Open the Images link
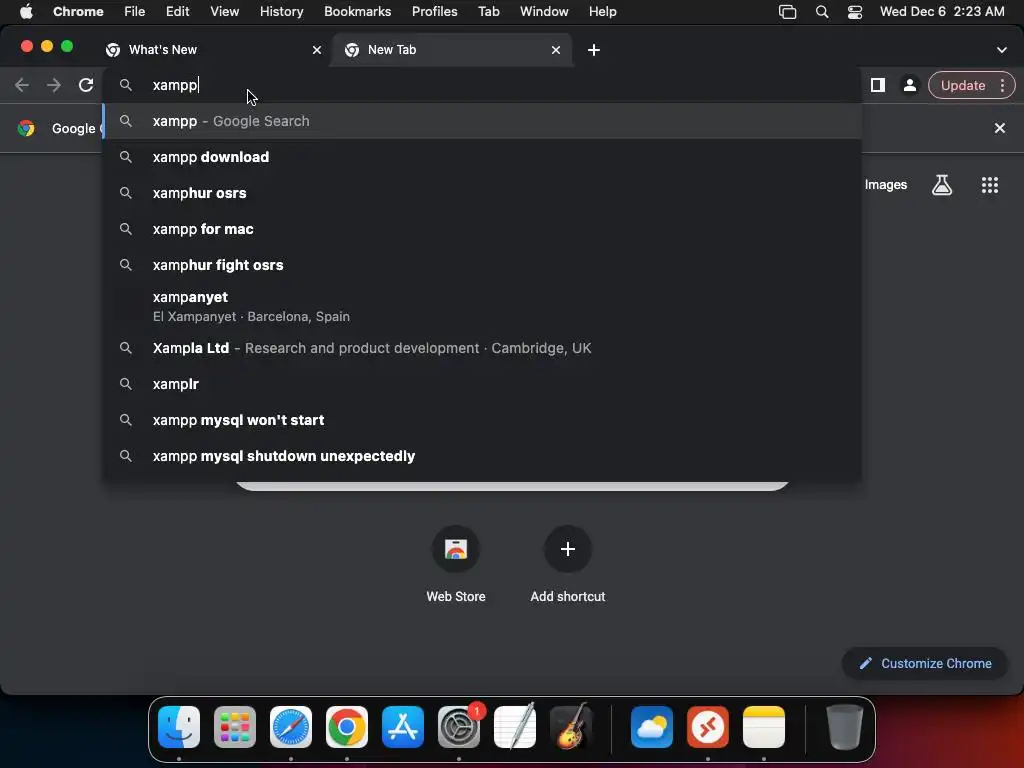This screenshot has width=1024, height=768. click(x=886, y=185)
